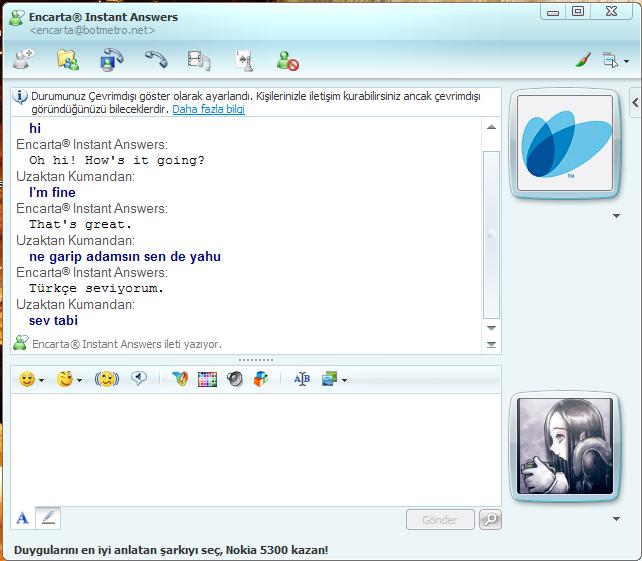Click the 'That's great.' message
Image resolution: width=642 pixels, height=561 pixels.
point(80,224)
